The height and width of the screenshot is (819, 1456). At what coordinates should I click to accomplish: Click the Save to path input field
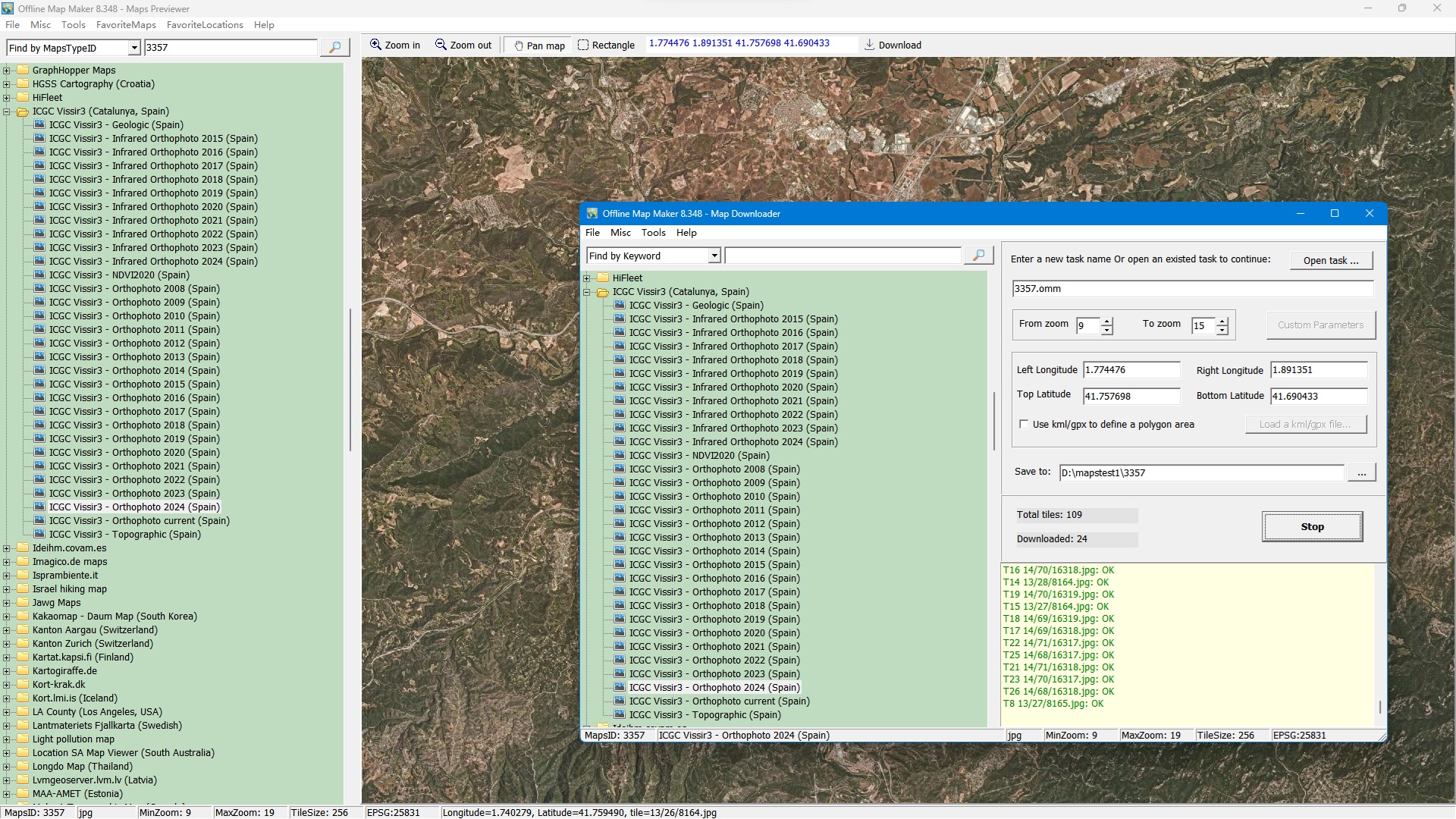click(1200, 473)
